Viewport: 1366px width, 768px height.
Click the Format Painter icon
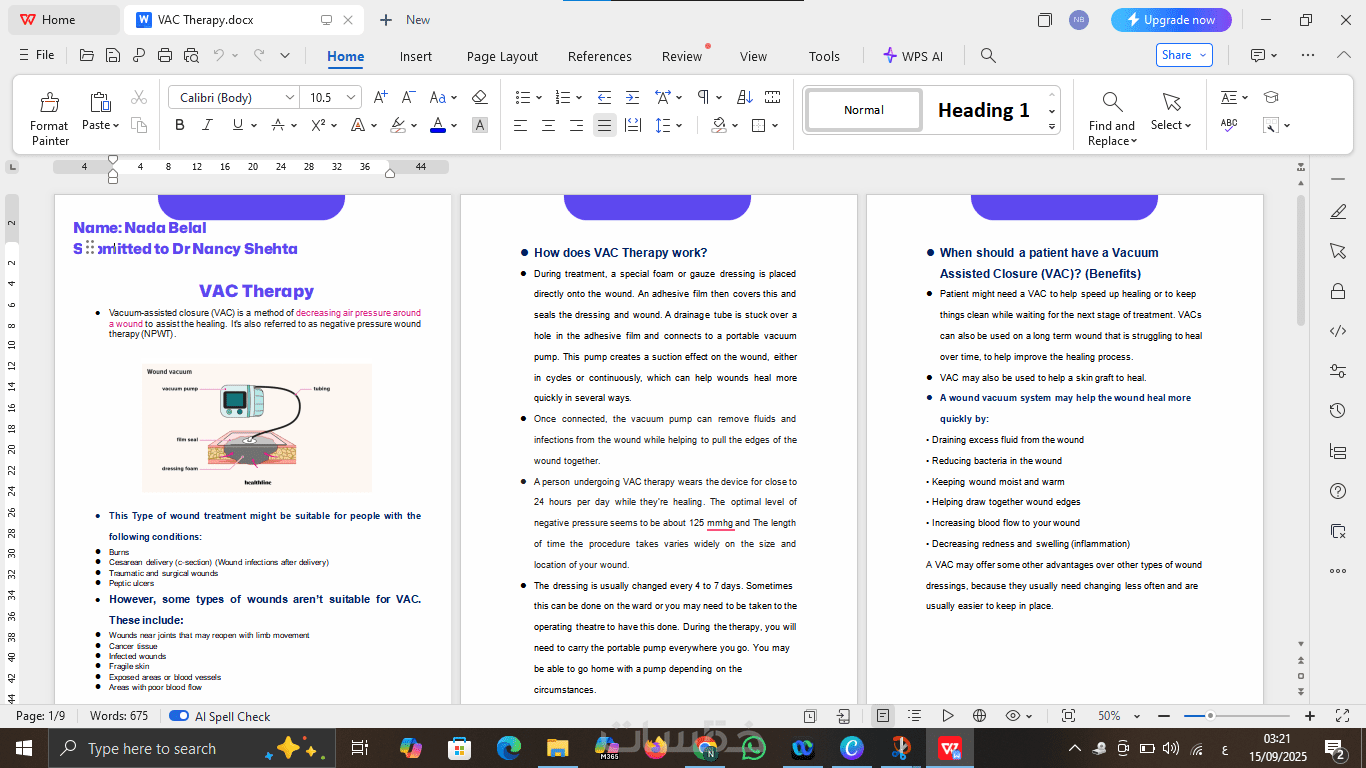[49, 102]
